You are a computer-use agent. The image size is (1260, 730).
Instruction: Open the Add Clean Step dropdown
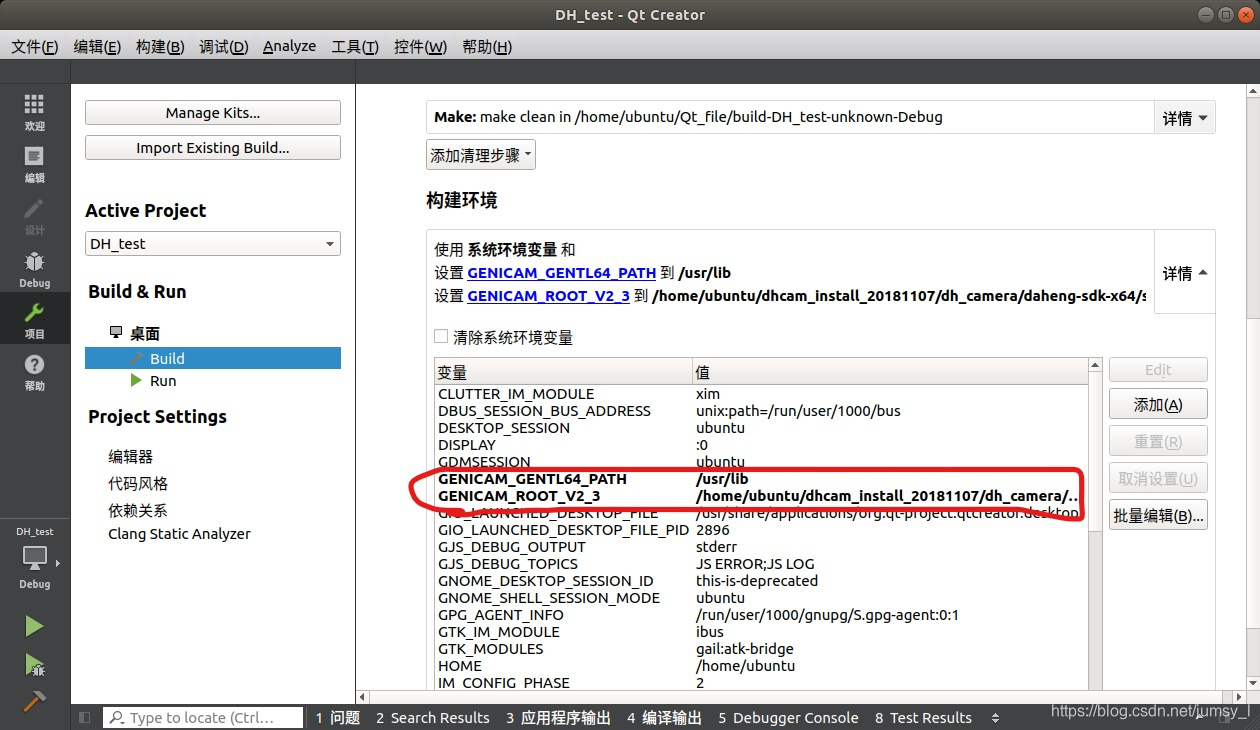pyautogui.click(x=481, y=155)
